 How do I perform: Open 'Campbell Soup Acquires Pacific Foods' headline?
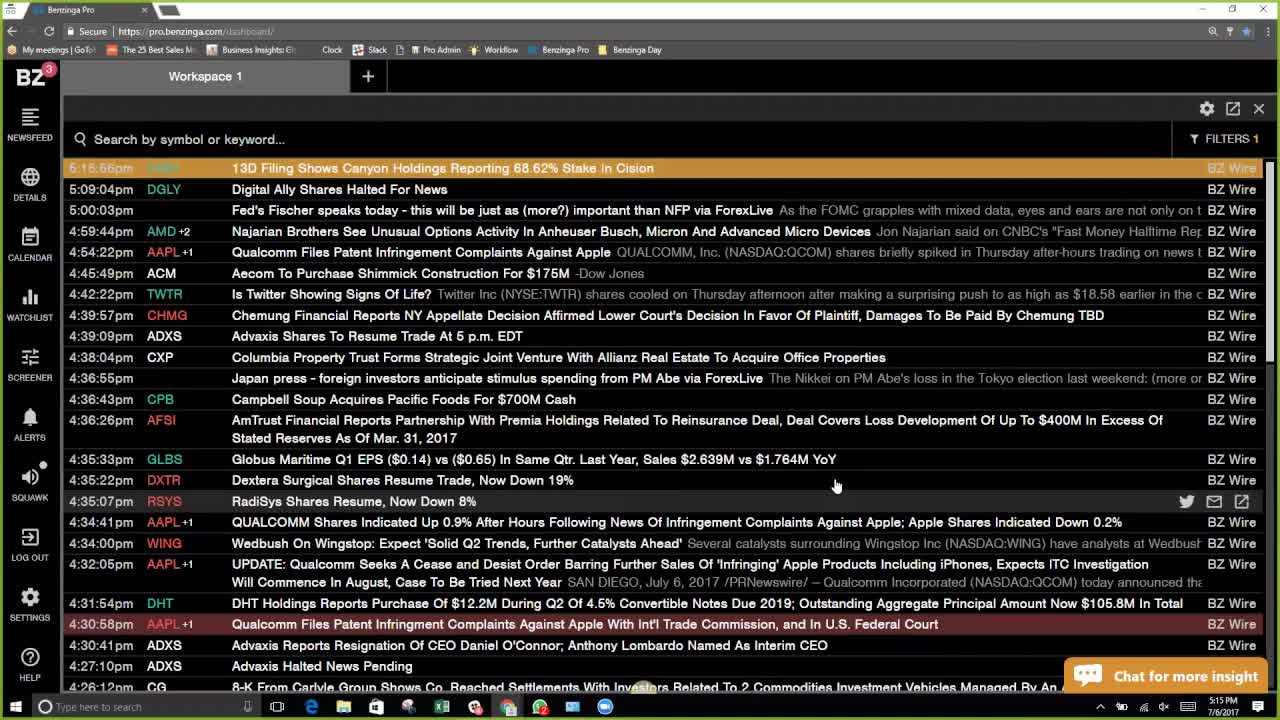click(x=403, y=399)
